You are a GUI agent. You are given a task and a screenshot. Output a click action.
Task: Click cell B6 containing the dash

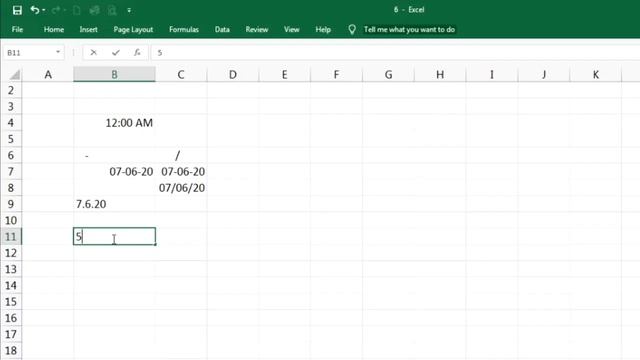coord(114,156)
